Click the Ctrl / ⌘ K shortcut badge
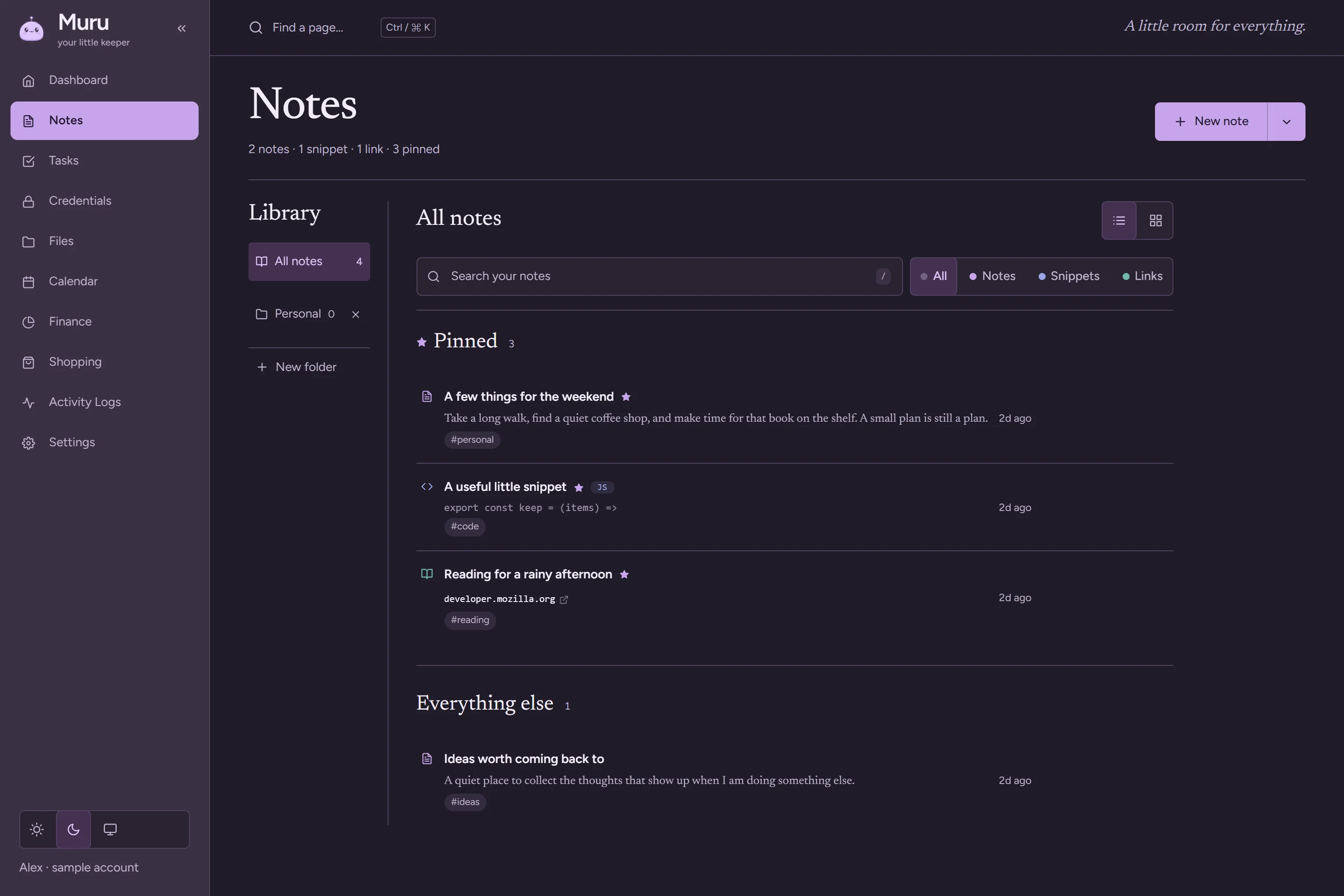The image size is (1344, 896). 408,28
